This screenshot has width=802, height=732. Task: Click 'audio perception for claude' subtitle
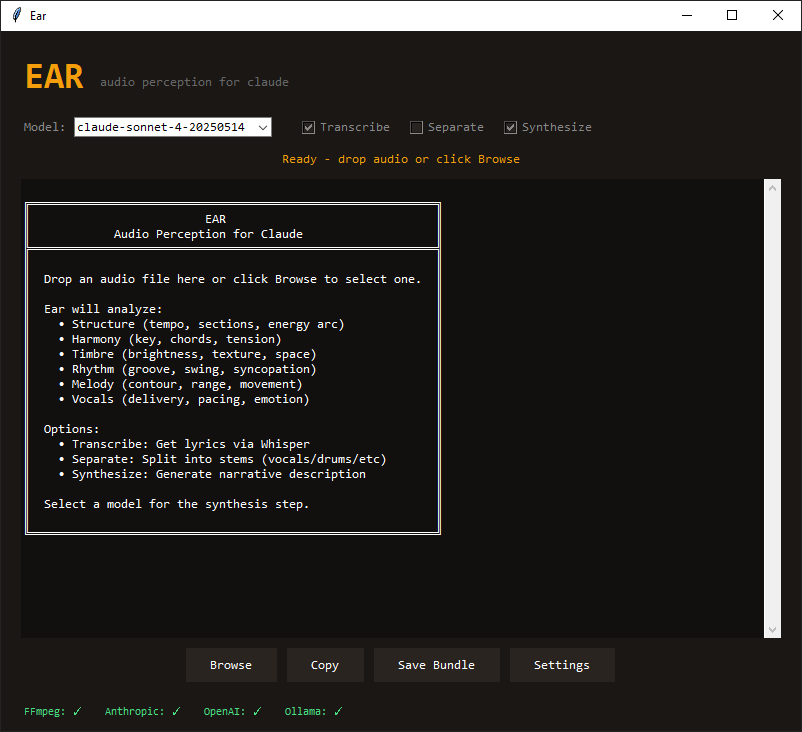[x=194, y=82]
